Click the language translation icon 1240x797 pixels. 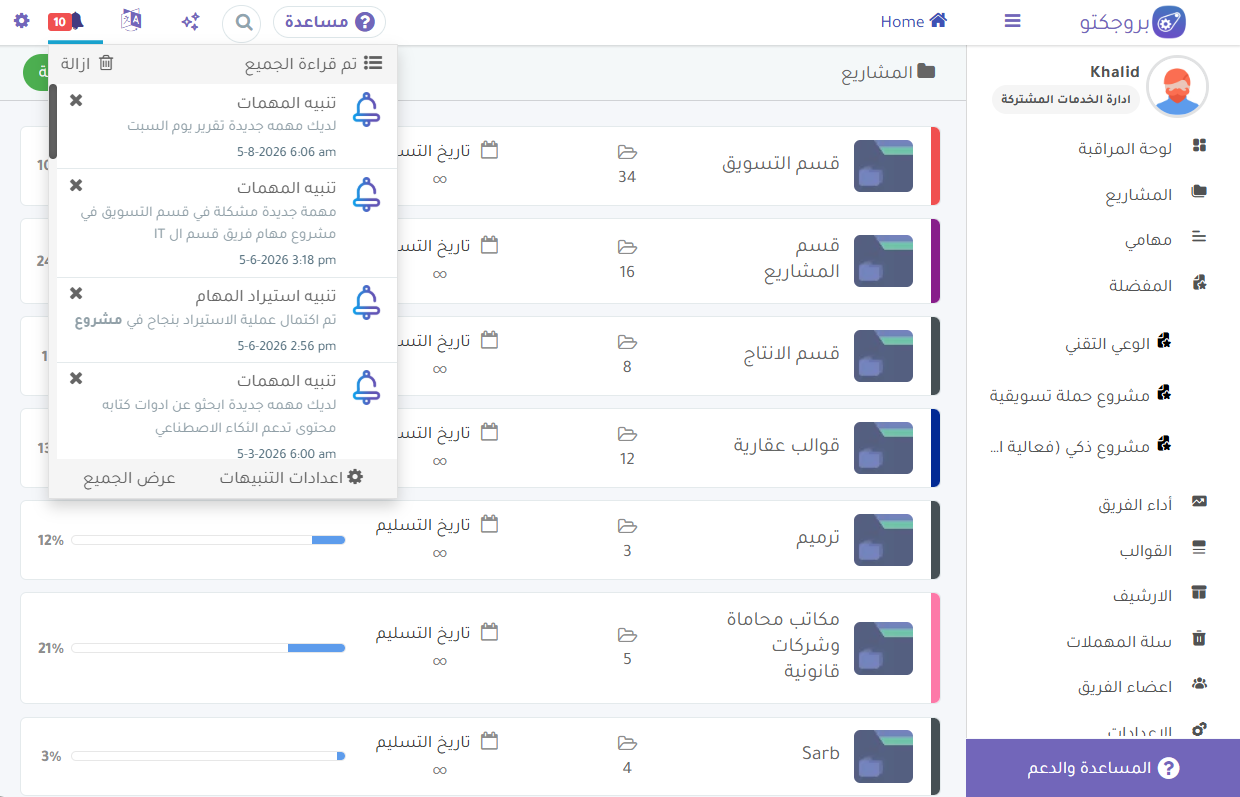[x=131, y=20]
